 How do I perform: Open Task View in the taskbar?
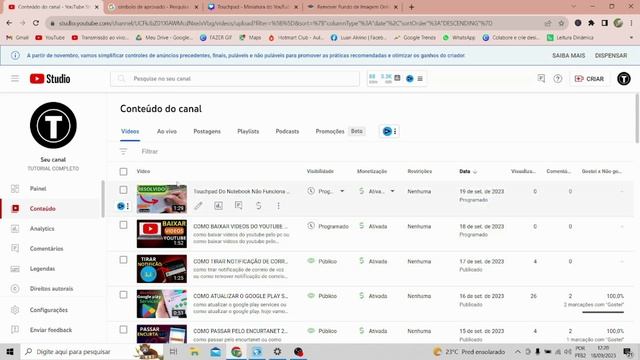(x=173, y=351)
